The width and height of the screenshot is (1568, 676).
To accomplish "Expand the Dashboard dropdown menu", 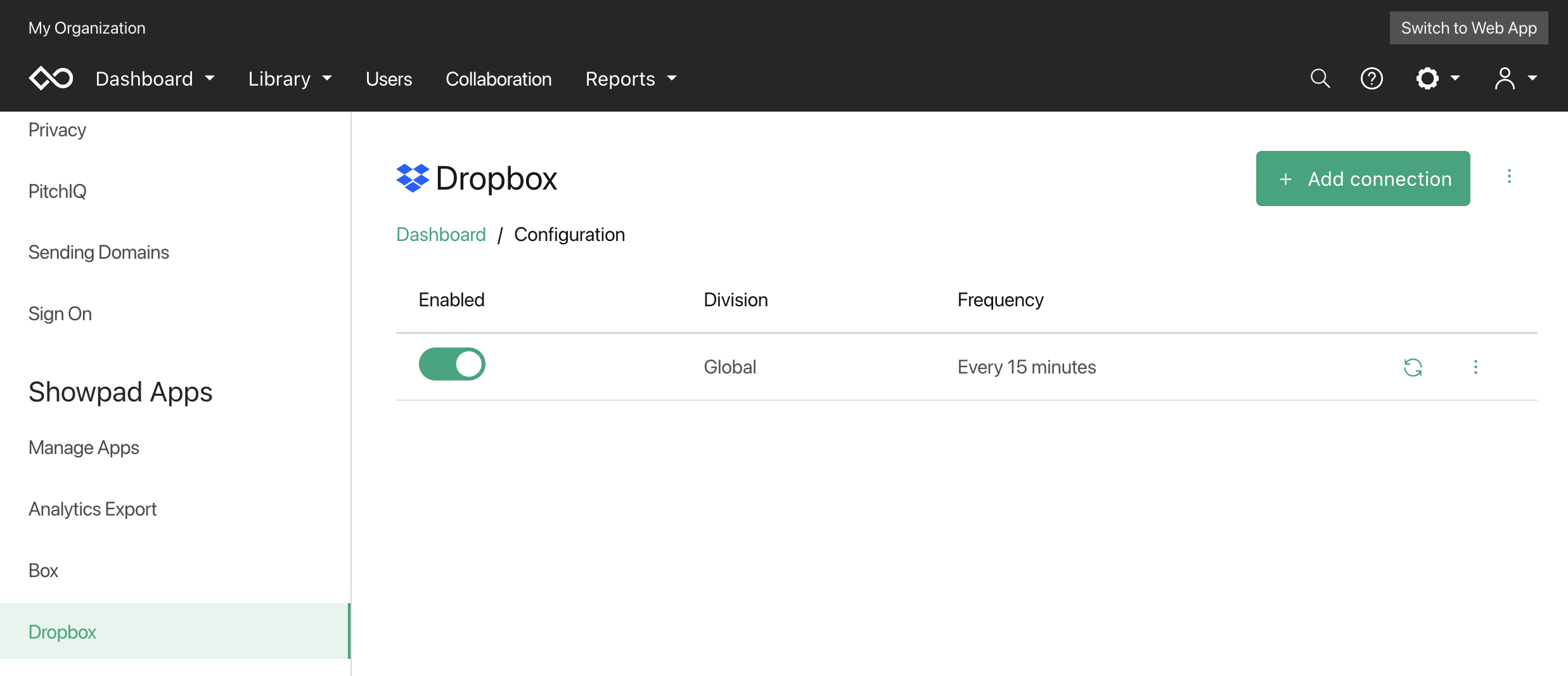I will [155, 79].
